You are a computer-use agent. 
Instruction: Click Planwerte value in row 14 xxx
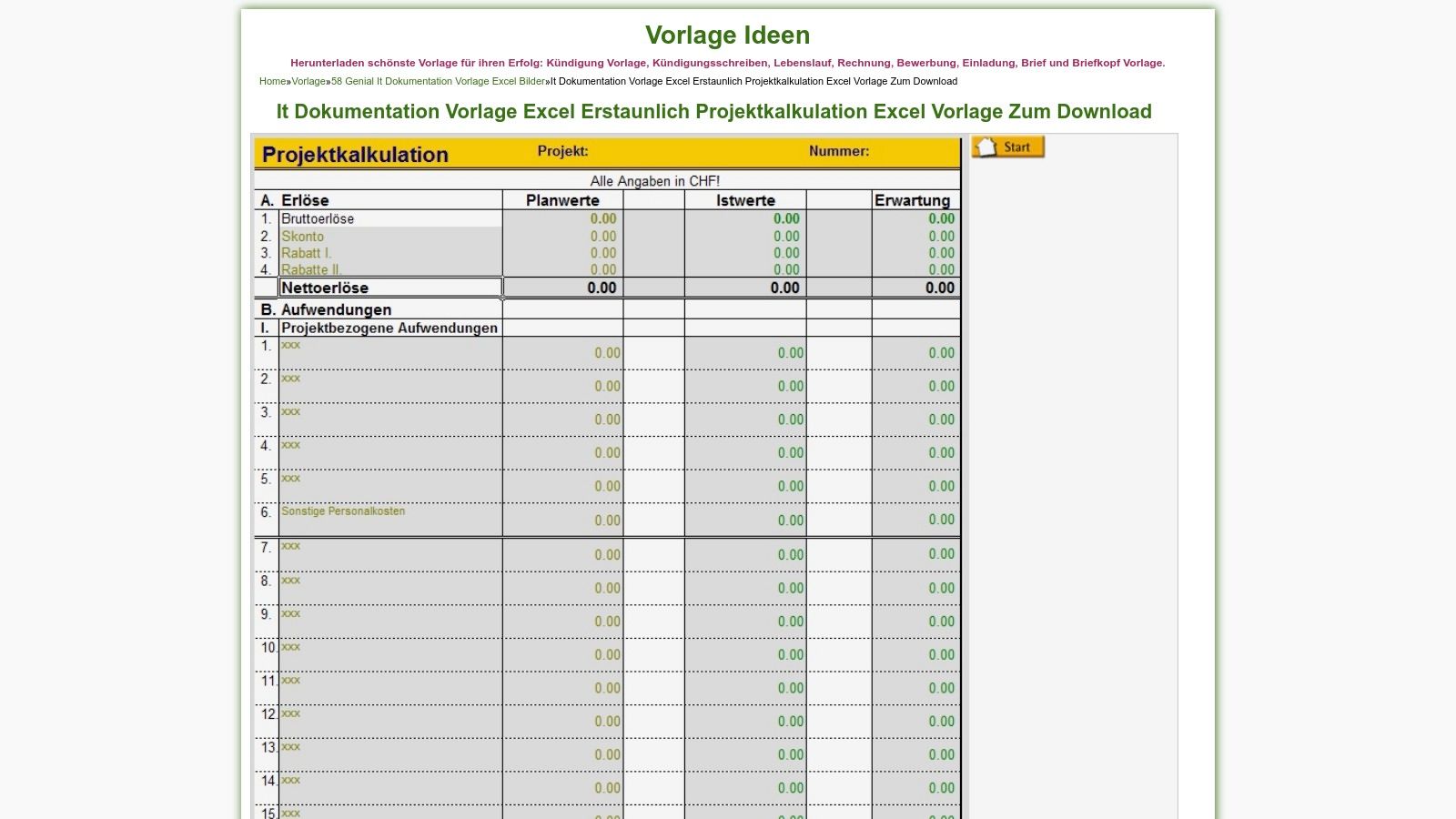tap(608, 788)
